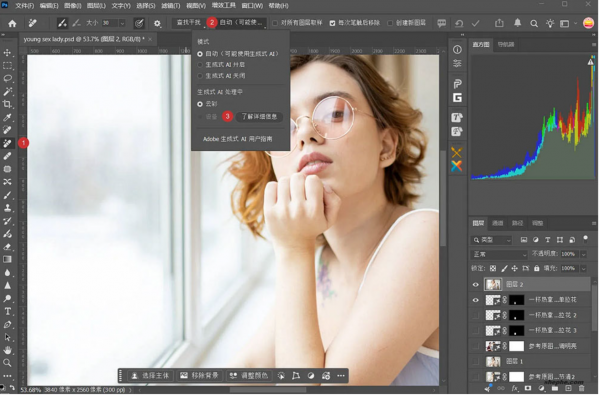Select the Brush tool
Viewport: 600px width, 395px height.
coord(7,195)
